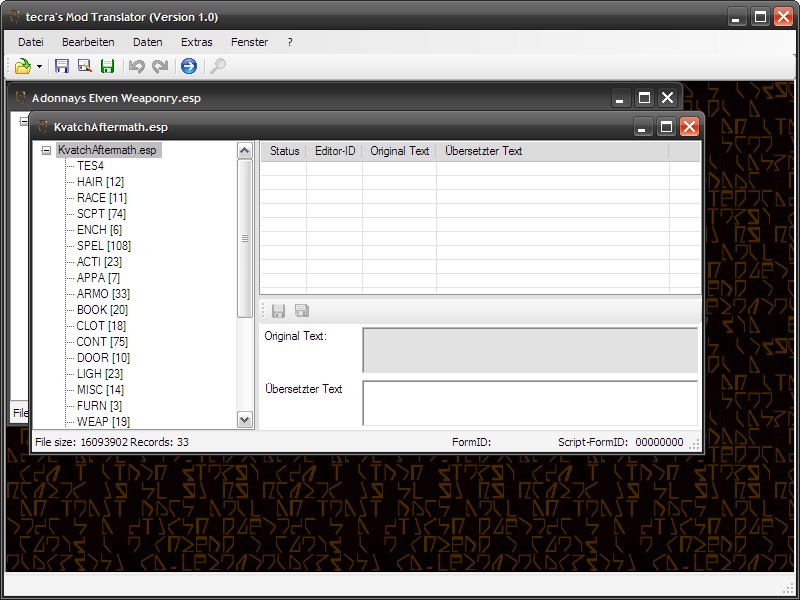The height and width of the screenshot is (600, 800).
Task: Click the blue circle arrow icon
Action: (189, 66)
